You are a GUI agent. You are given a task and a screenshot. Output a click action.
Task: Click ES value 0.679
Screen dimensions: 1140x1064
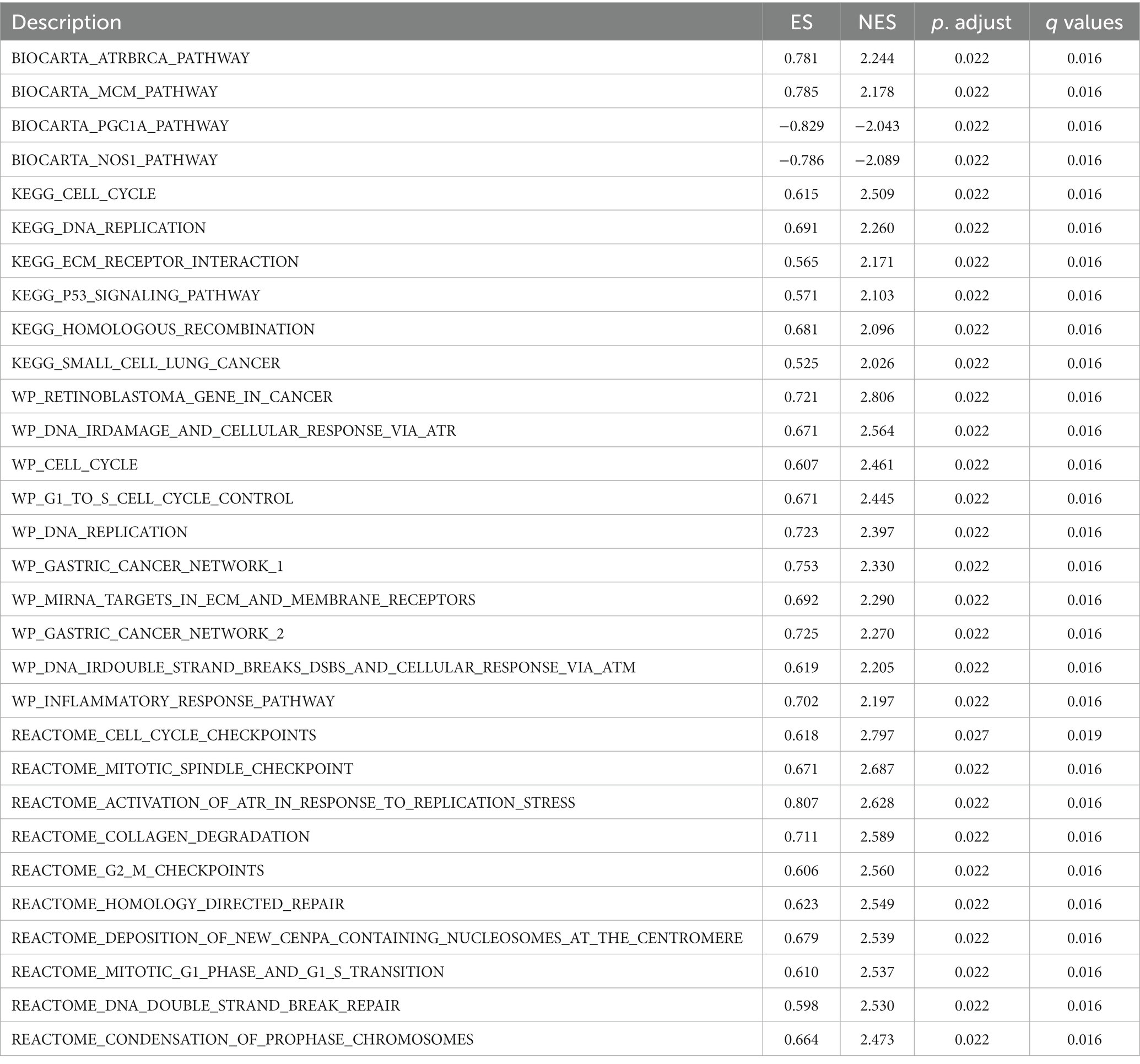(801, 938)
